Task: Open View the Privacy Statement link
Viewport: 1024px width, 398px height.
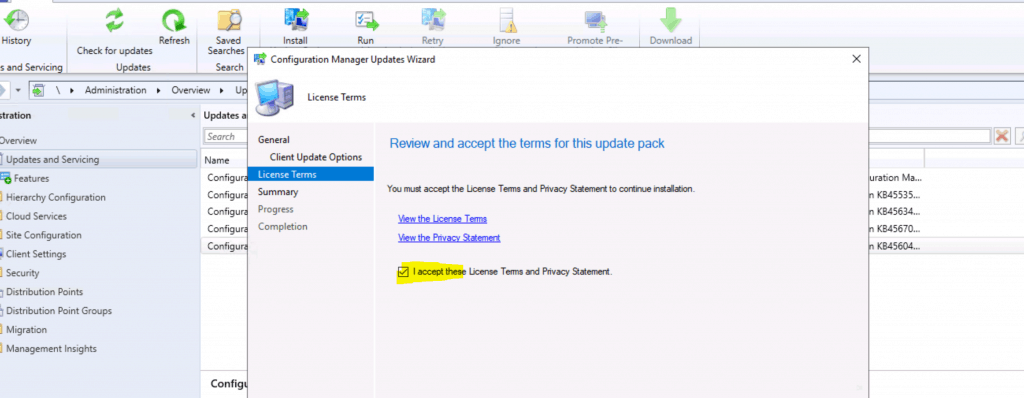Action: click(449, 238)
